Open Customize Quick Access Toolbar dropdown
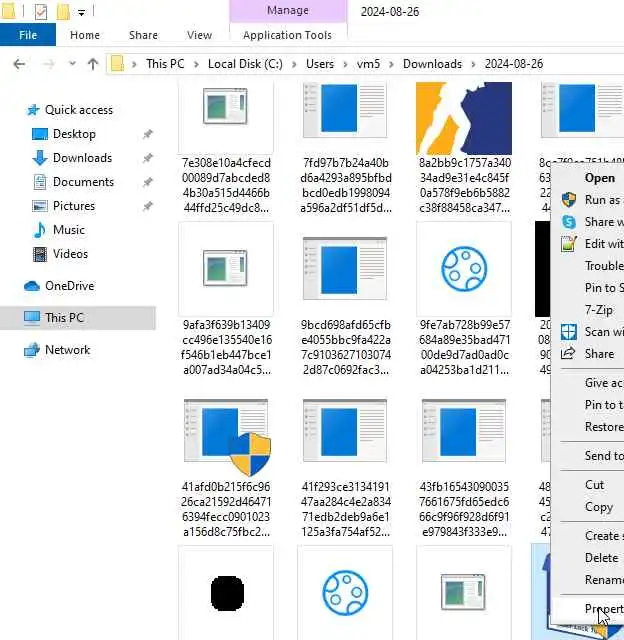 (82, 13)
